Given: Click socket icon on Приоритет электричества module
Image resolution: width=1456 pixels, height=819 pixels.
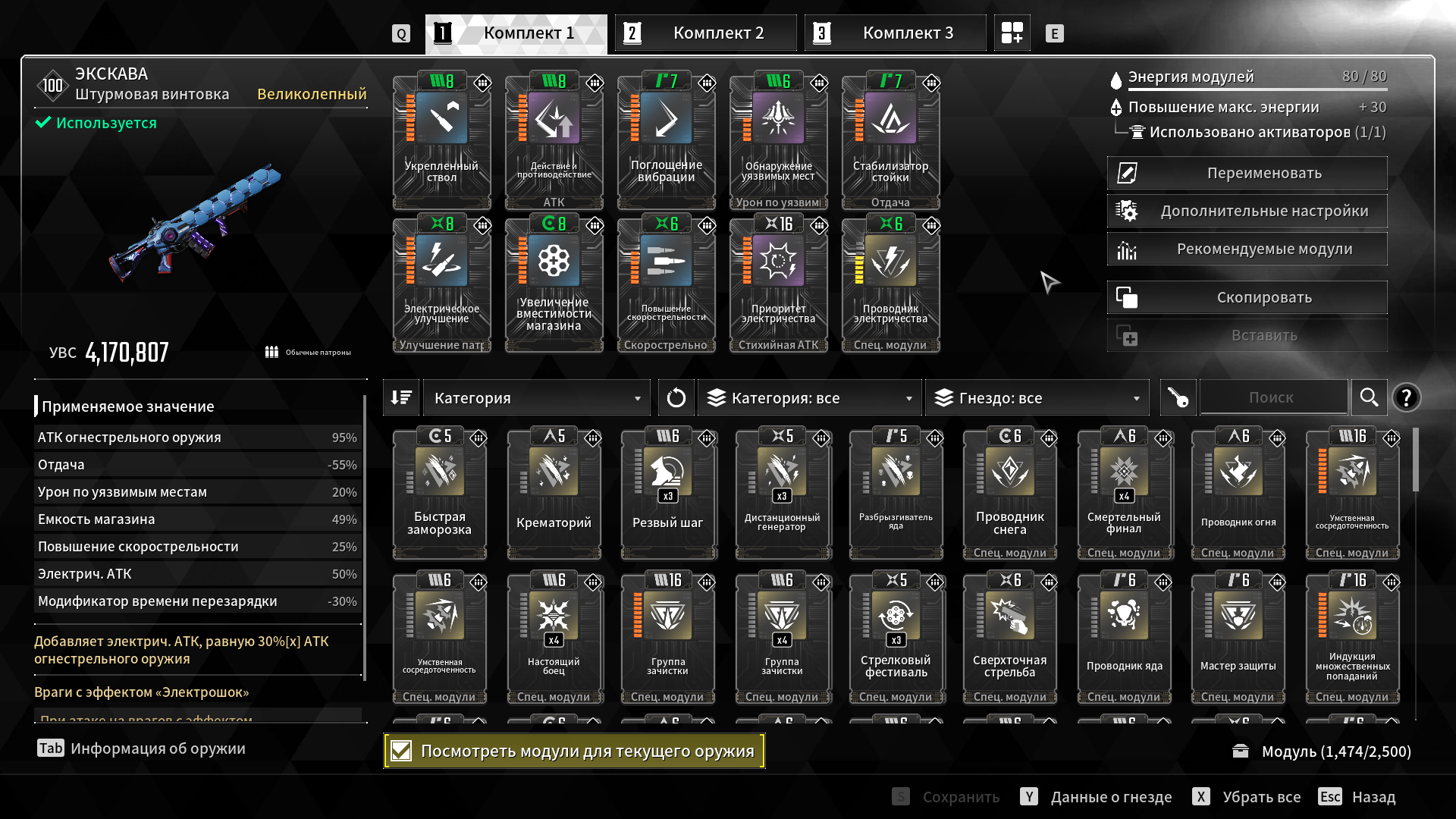Looking at the screenshot, I should (x=819, y=225).
